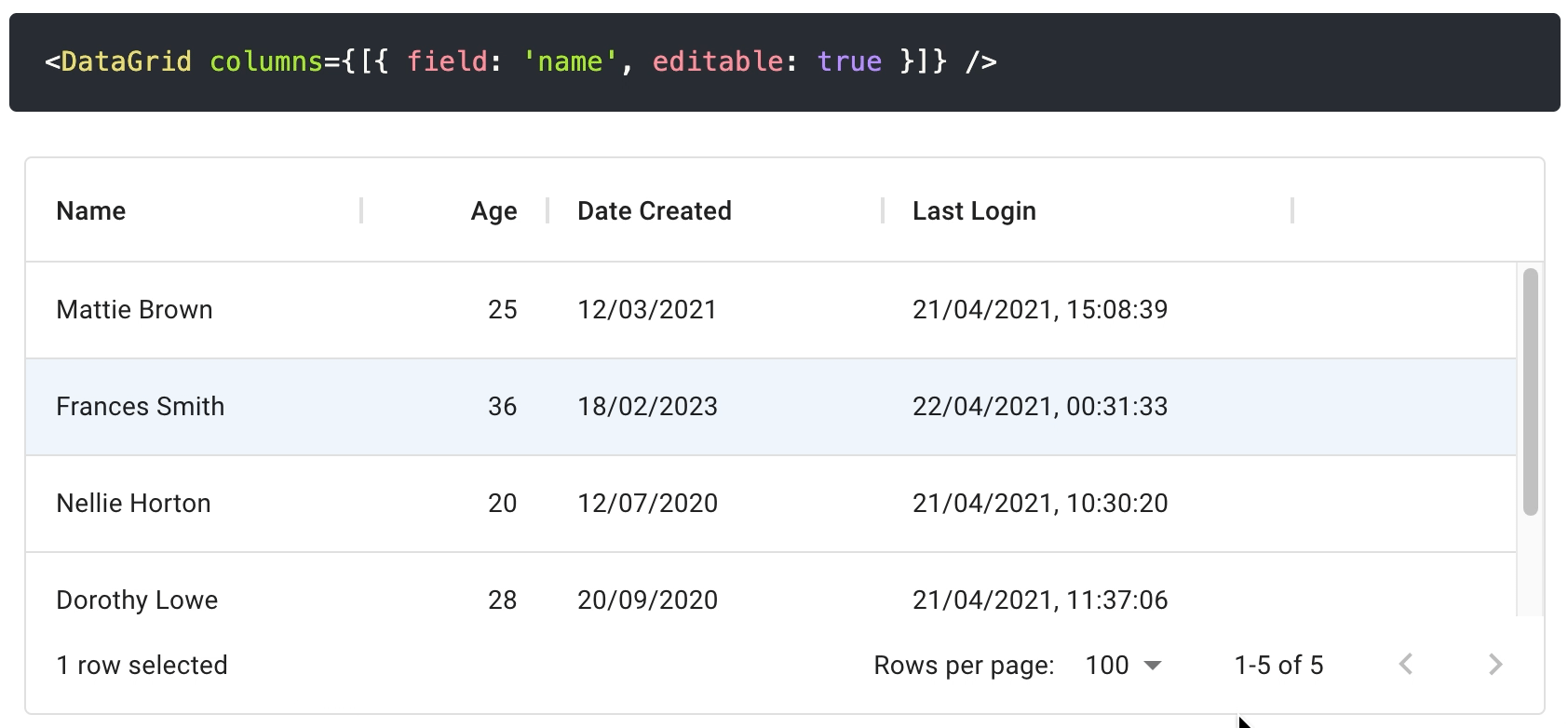Click last login cell 21/04/2021, 10:30:20
1568x728 pixels.
[1040, 504]
